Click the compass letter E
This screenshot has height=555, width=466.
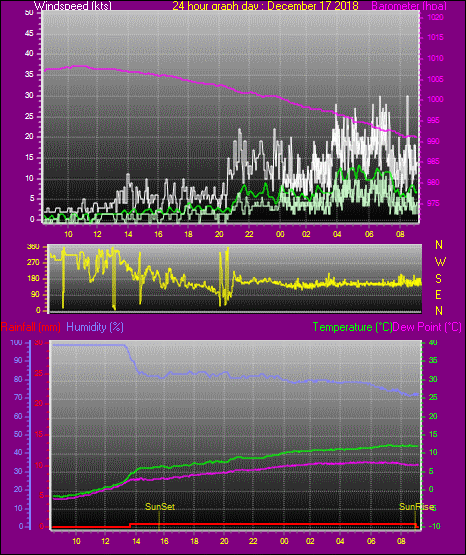click(x=439, y=294)
